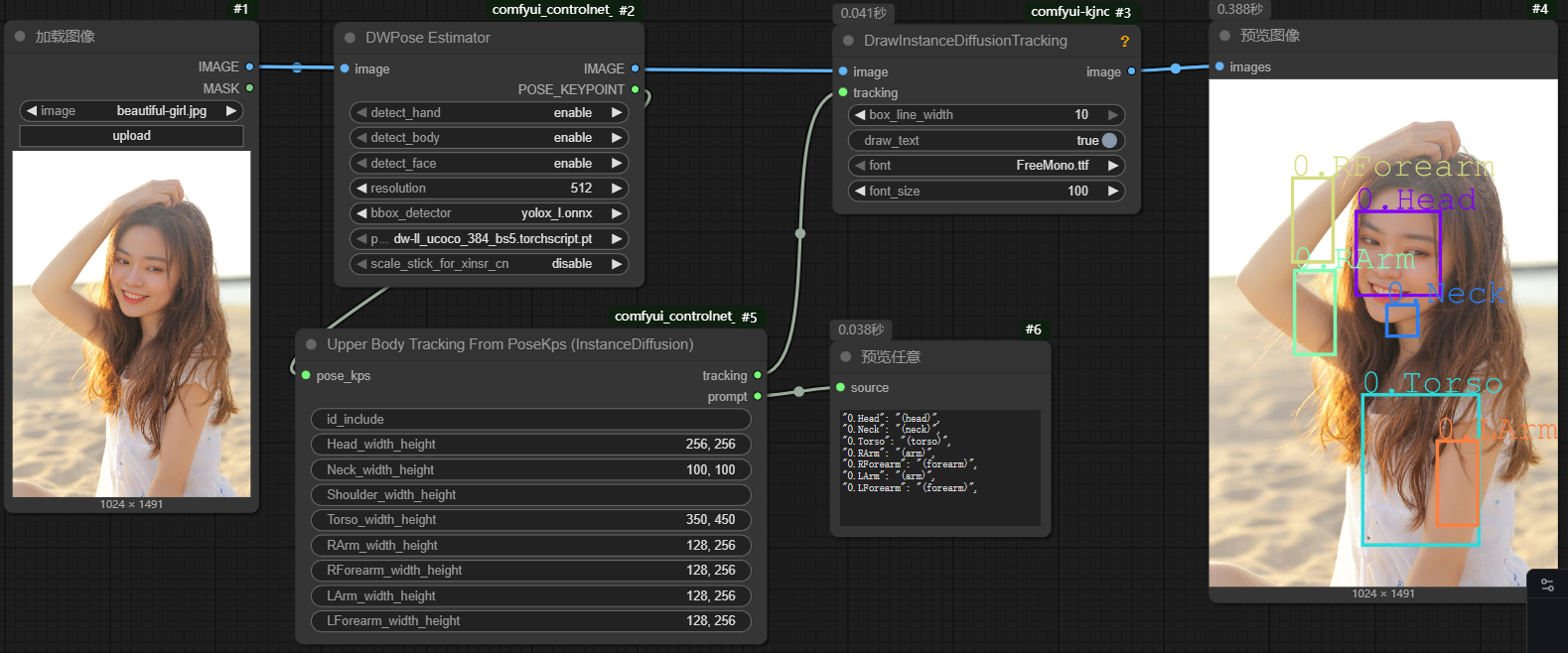1568x653 pixels.
Task: Click the MASK output port on load image node
Action: pyautogui.click(x=249, y=88)
